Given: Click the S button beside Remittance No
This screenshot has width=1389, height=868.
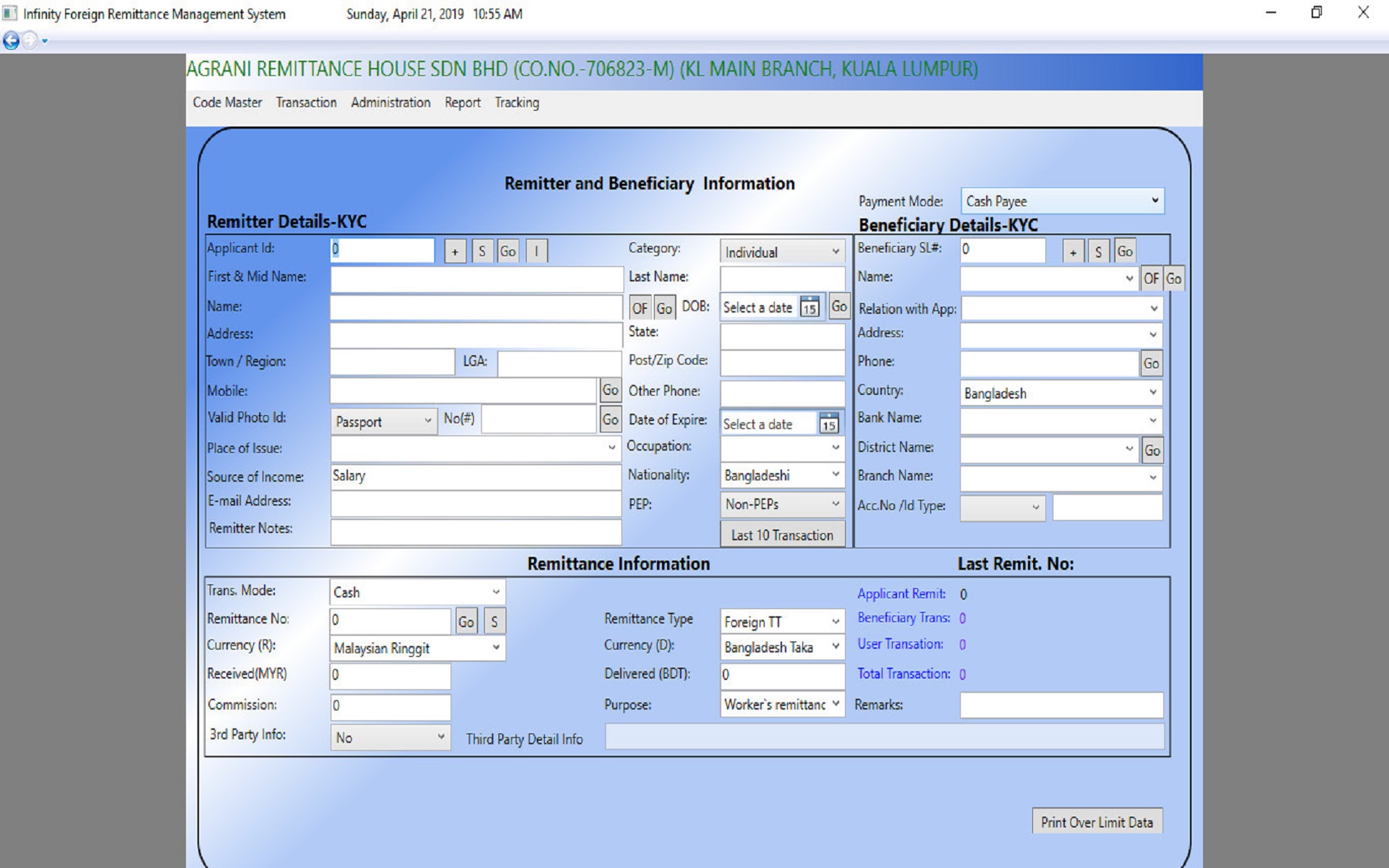Looking at the screenshot, I should (494, 621).
